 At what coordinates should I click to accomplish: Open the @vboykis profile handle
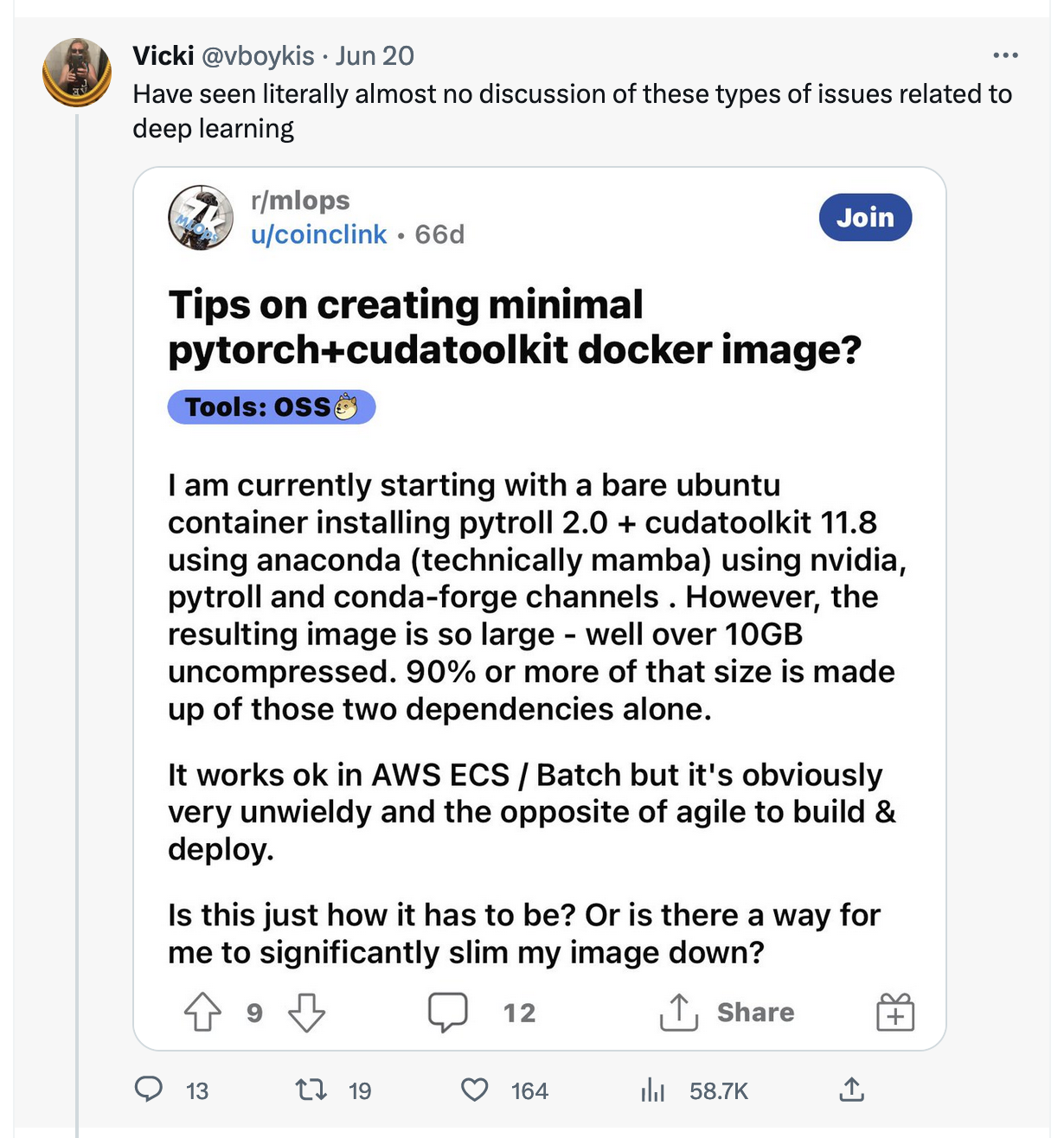click(x=258, y=55)
